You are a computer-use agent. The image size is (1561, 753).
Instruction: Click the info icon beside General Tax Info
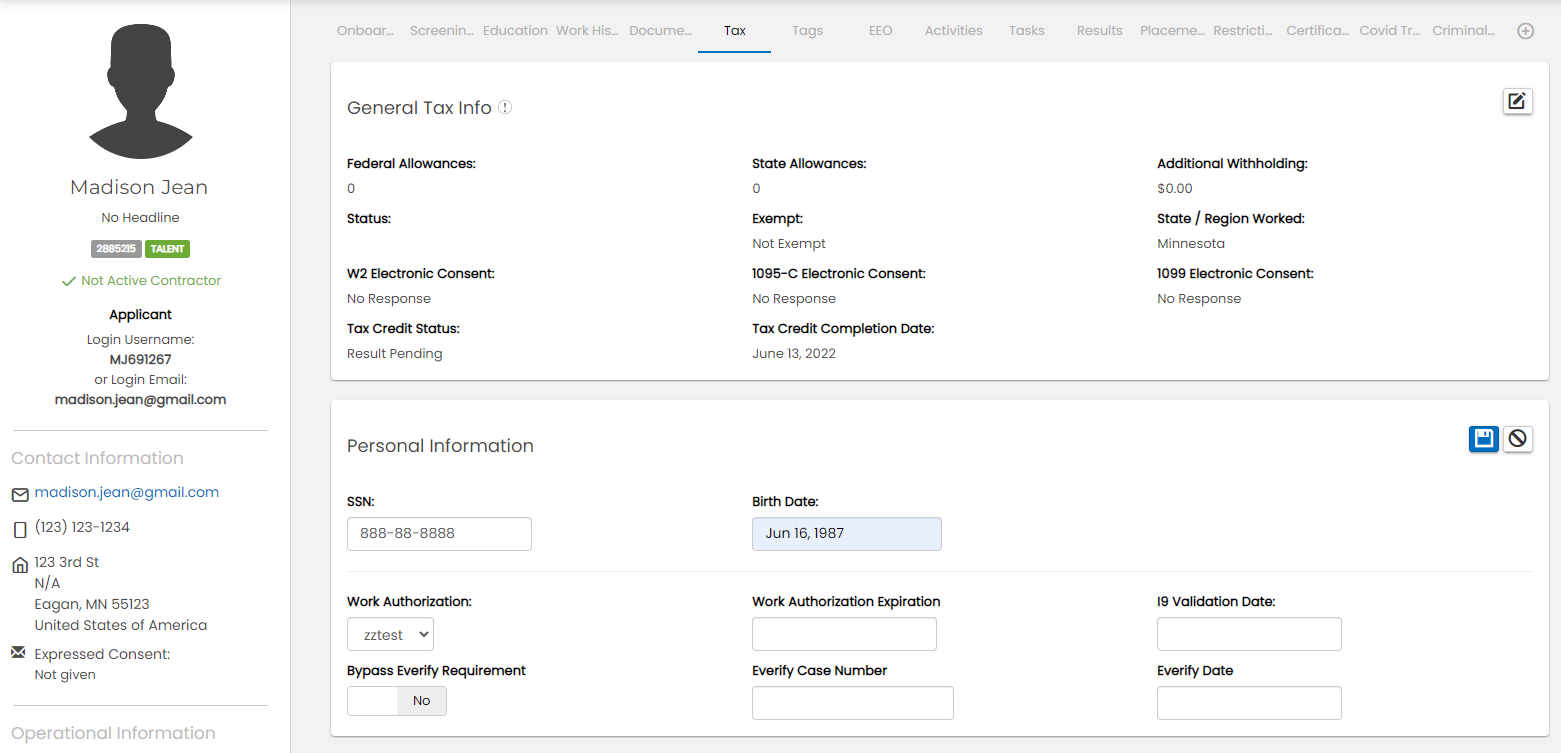tap(505, 107)
